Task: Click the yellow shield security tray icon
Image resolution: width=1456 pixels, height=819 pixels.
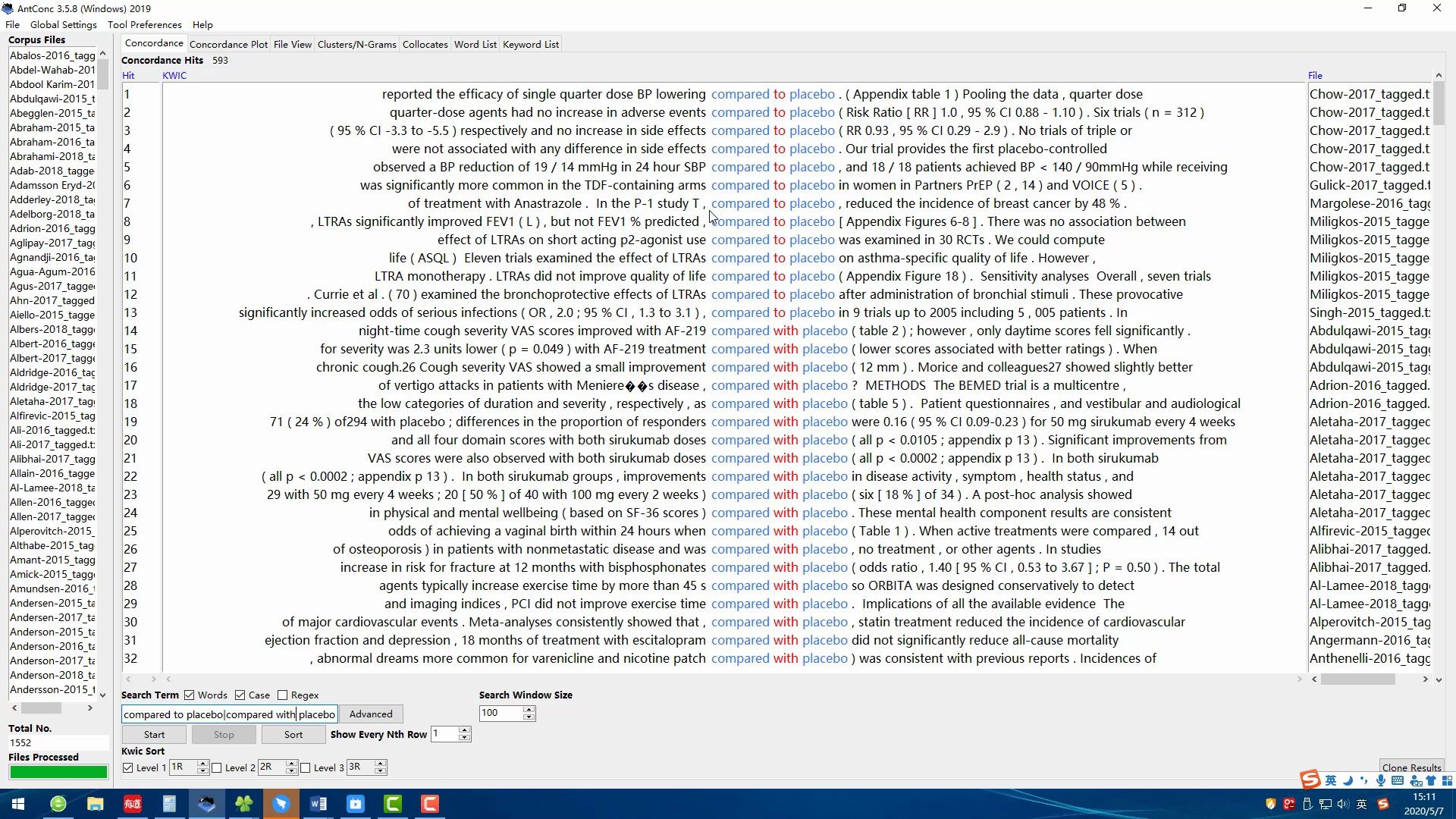Action: (x=1270, y=804)
